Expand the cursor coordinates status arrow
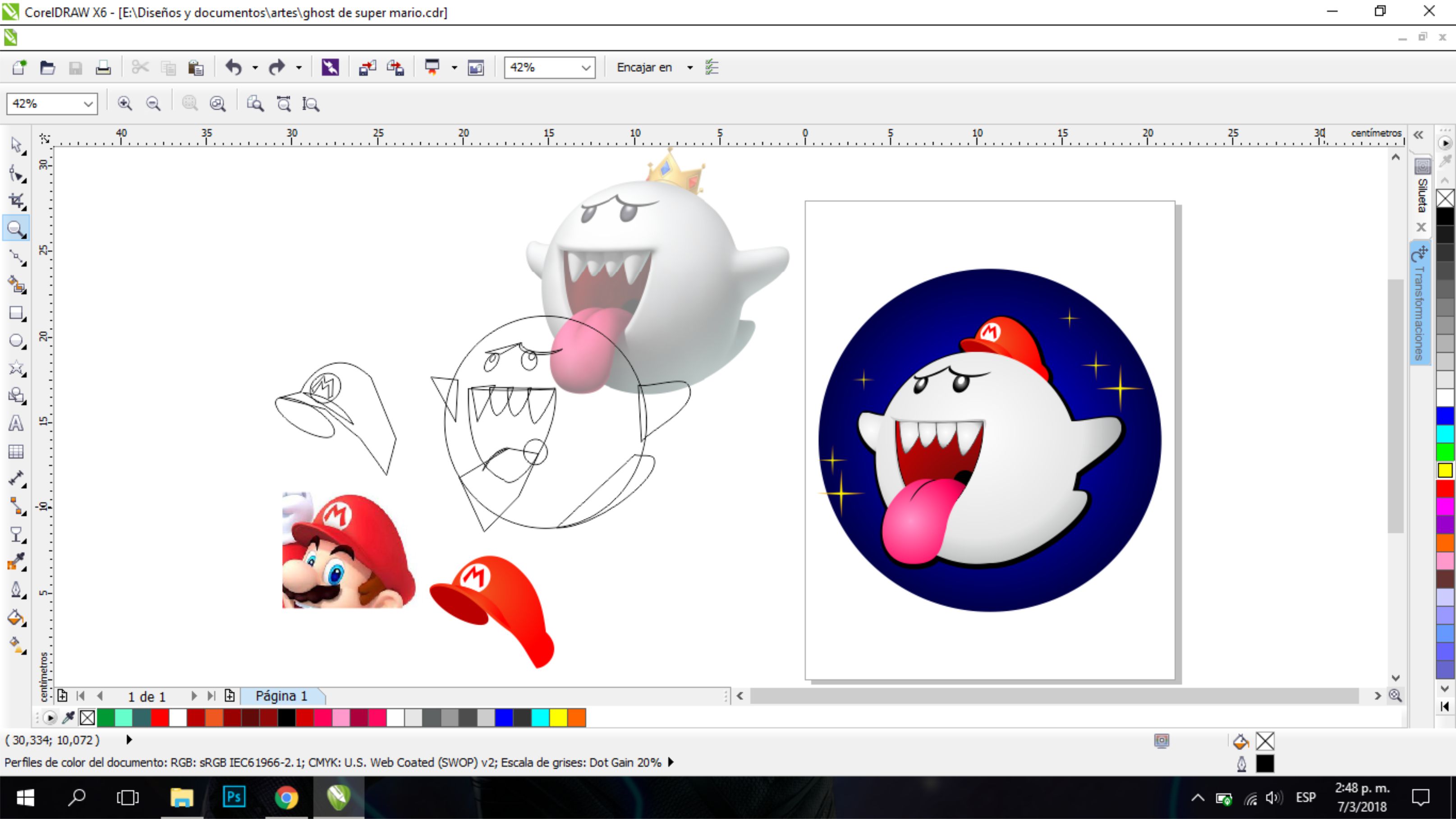 tap(129, 739)
